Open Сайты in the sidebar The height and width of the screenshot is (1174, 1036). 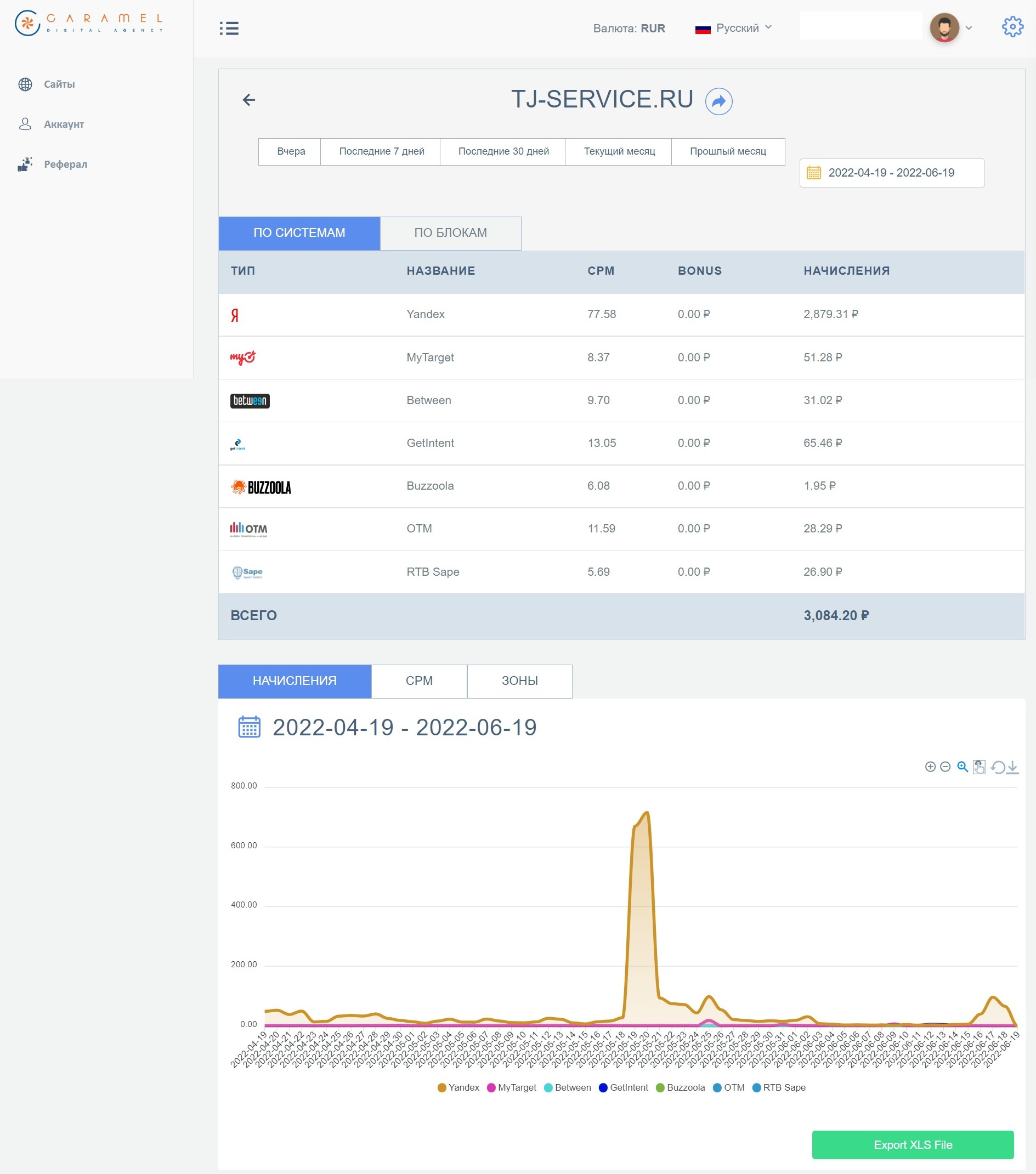coord(59,84)
